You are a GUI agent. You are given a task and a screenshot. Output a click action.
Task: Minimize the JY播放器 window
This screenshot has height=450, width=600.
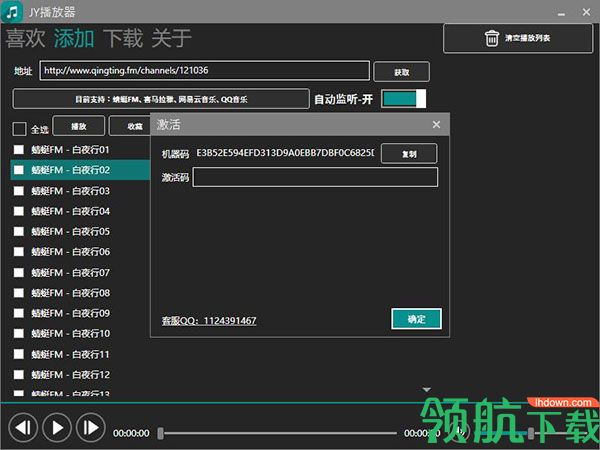[561, 14]
